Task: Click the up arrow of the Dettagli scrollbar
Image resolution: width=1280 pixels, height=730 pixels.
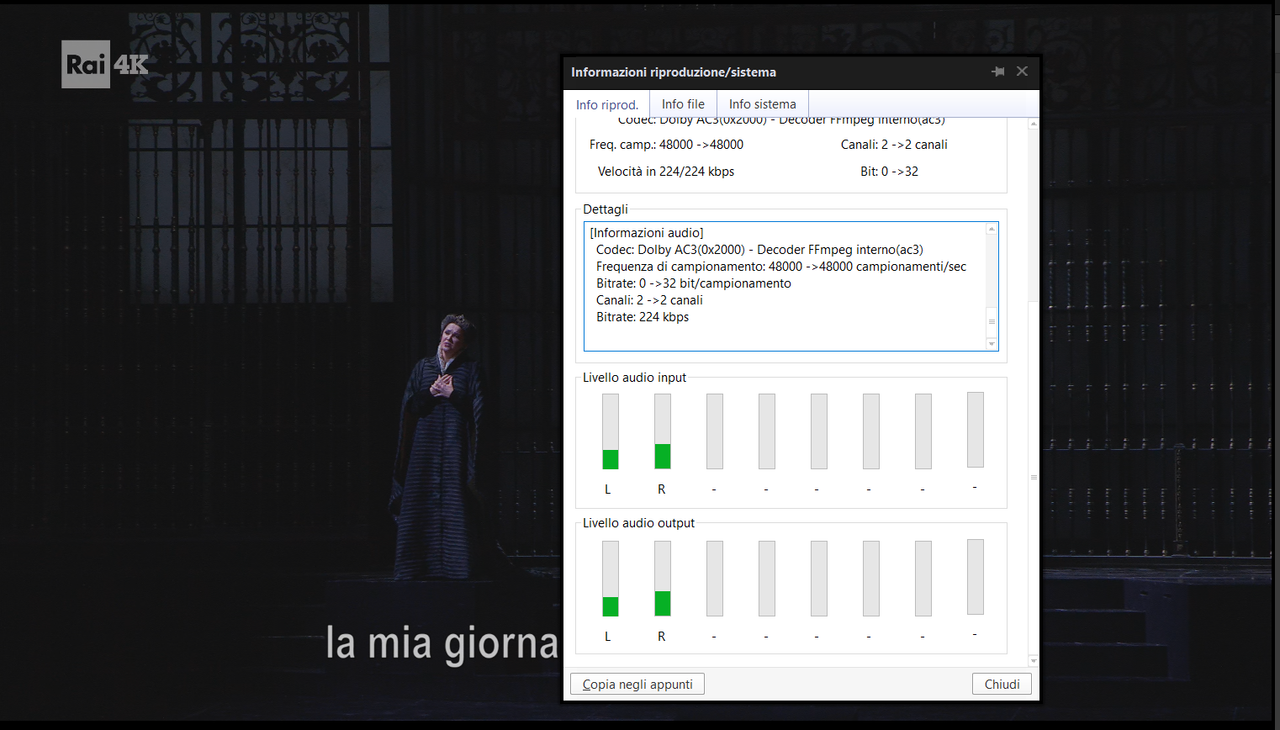Action: [991, 227]
